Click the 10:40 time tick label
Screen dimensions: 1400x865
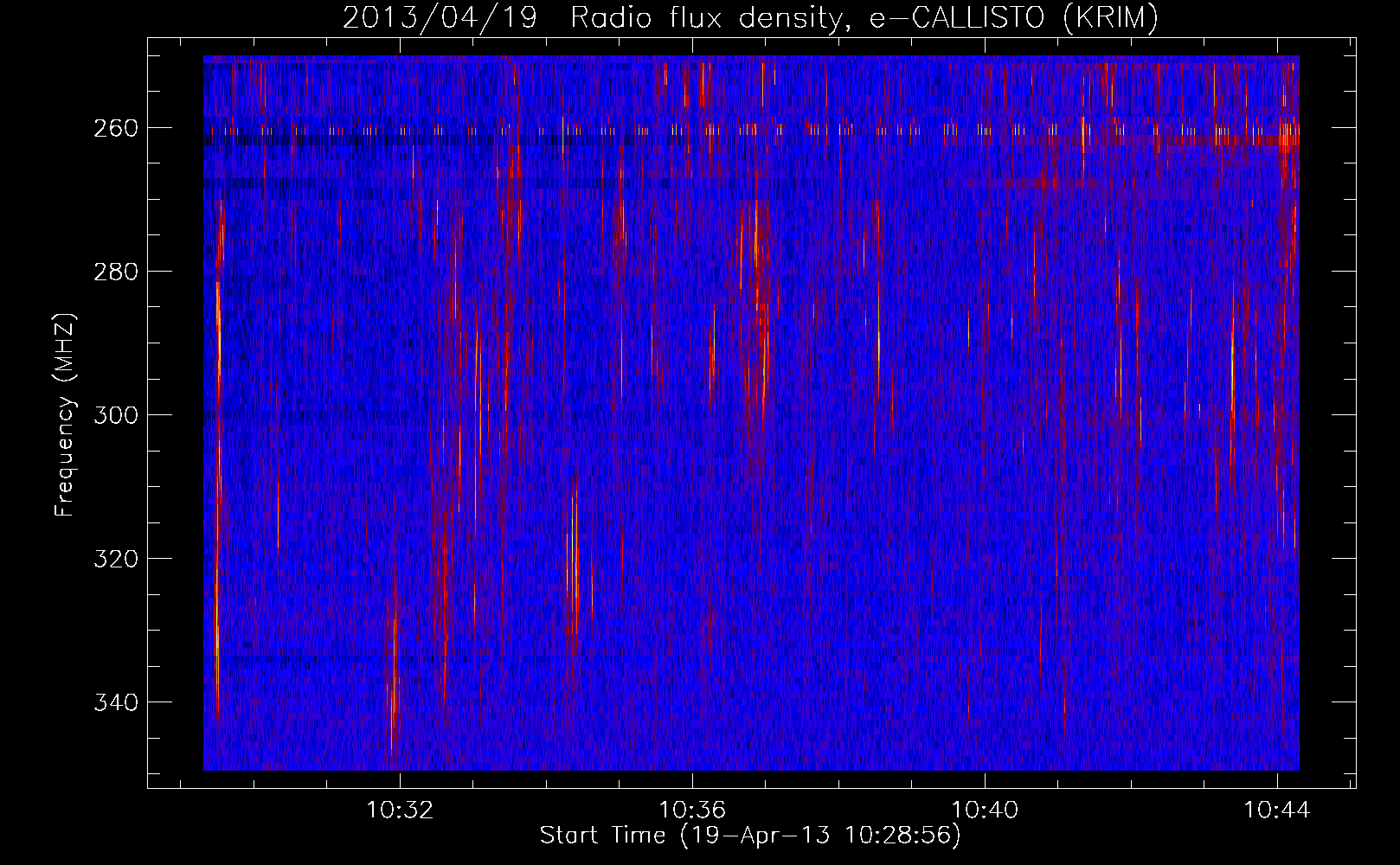[985, 811]
